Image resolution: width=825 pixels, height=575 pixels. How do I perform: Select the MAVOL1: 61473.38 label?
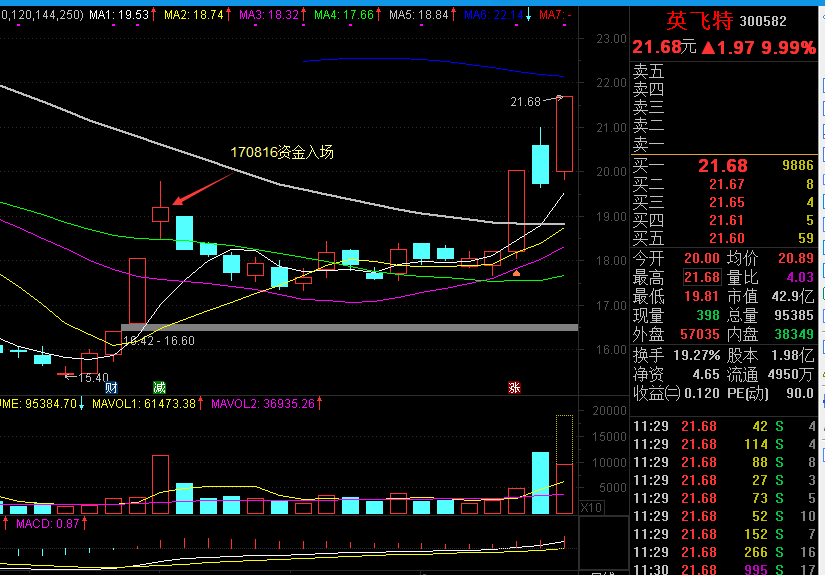click(x=144, y=403)
